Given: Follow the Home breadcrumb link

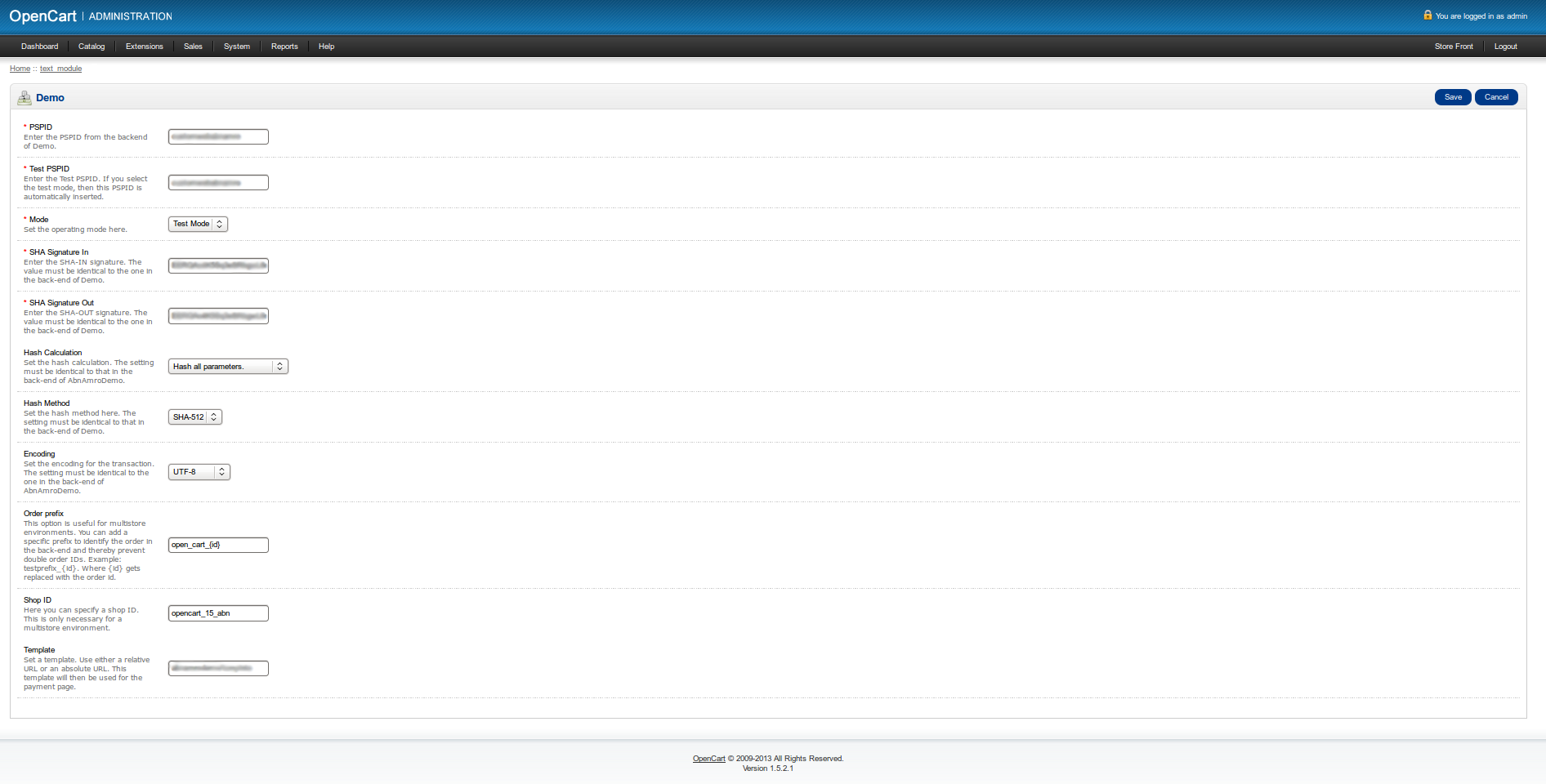Looking at the screenshot, I should pyautogui.click(x=20, y=69).
